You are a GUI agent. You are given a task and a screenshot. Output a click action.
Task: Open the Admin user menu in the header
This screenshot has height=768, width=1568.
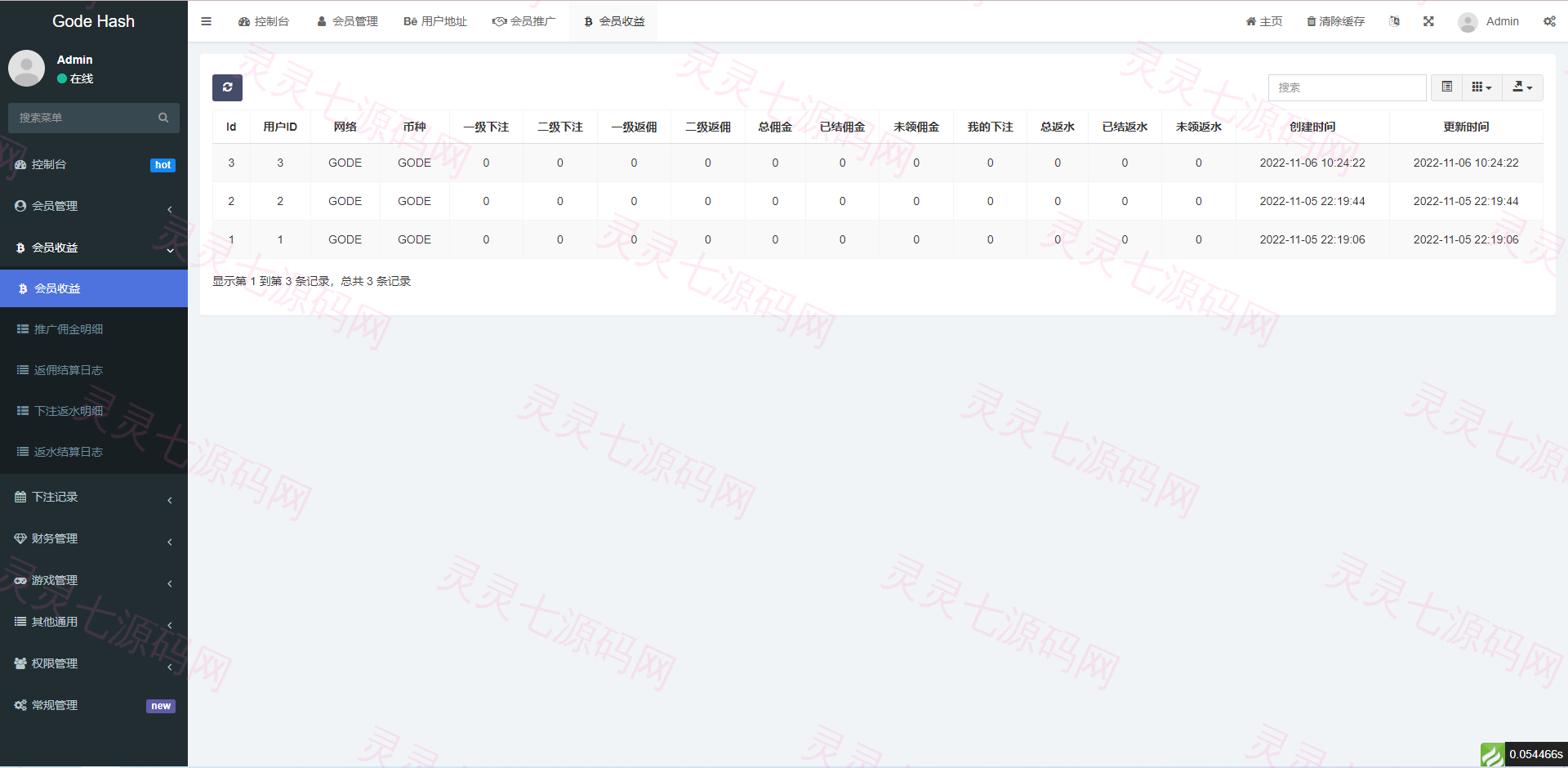pyautogui.click(x=1488, y=21)
